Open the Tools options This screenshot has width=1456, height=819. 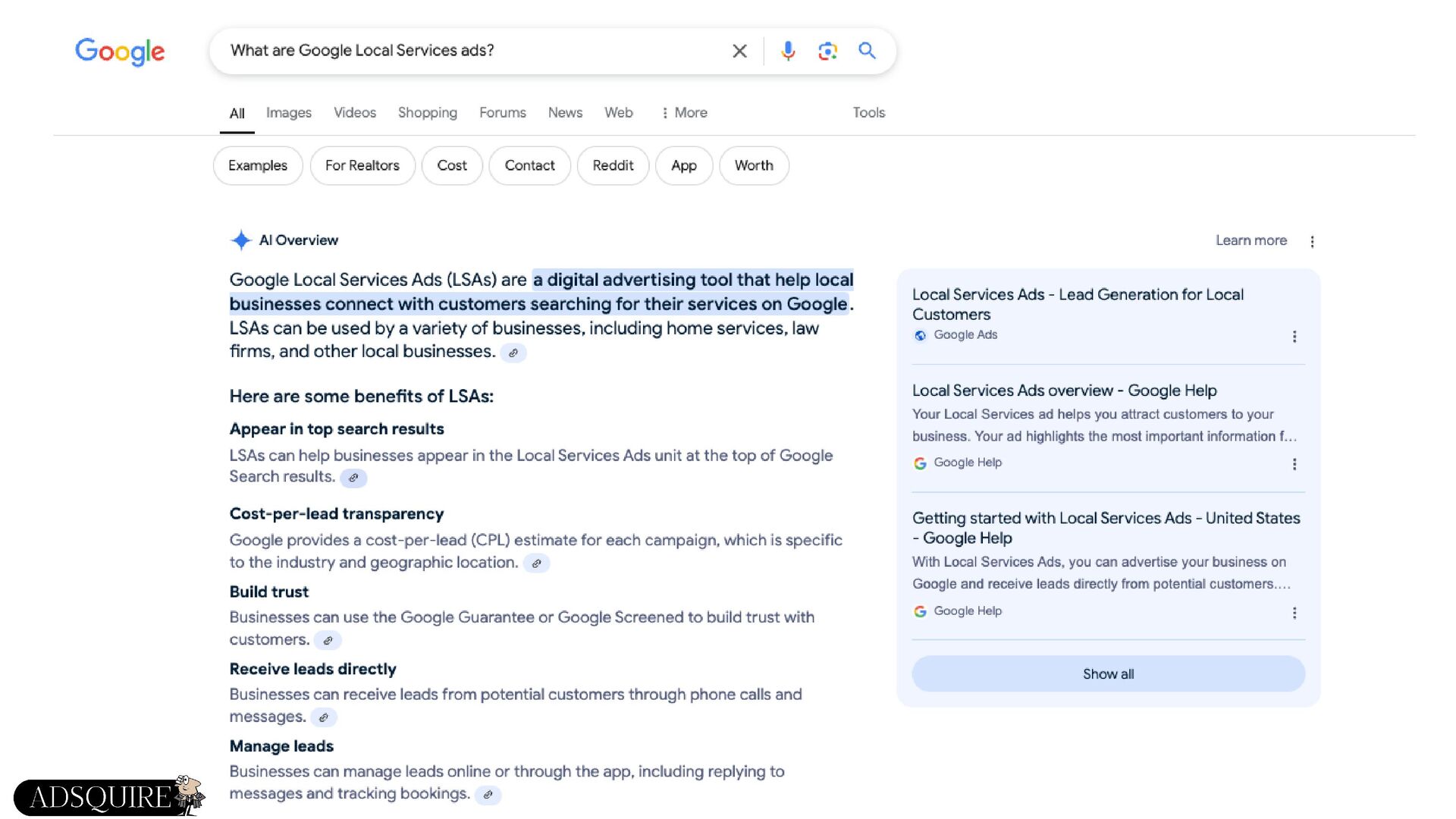(868, 112)
